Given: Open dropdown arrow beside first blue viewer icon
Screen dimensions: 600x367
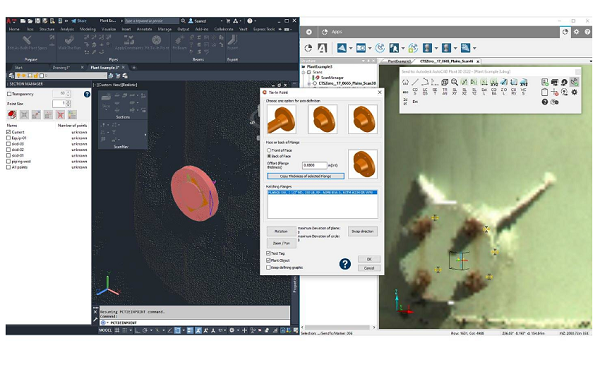Looking at the screenshot, I should pos(351,48).
